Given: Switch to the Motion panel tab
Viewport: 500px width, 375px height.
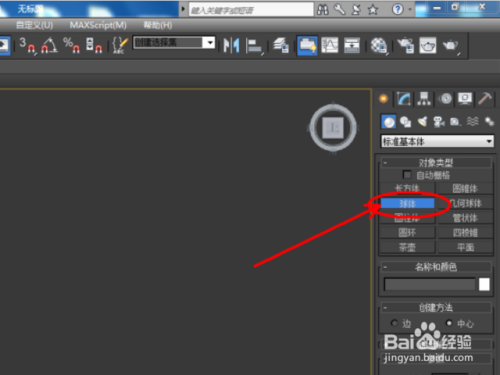Looking at the screenshot, I should [445, 99].
